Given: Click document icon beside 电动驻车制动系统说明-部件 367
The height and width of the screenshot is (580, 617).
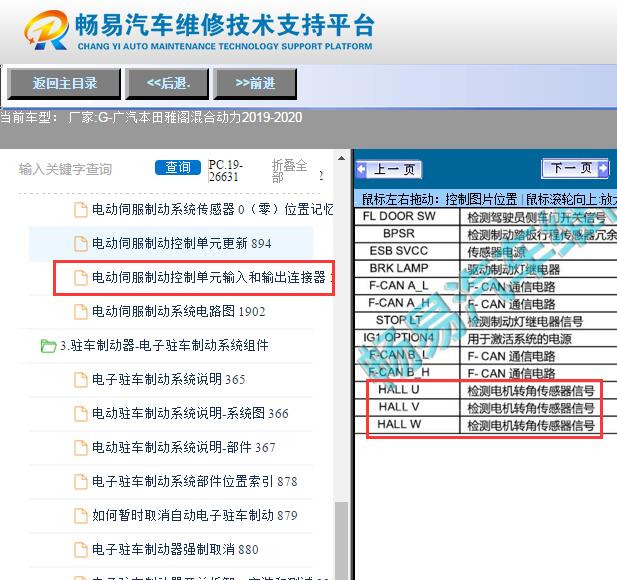Looking at the screenshot, I should [81, 448].
